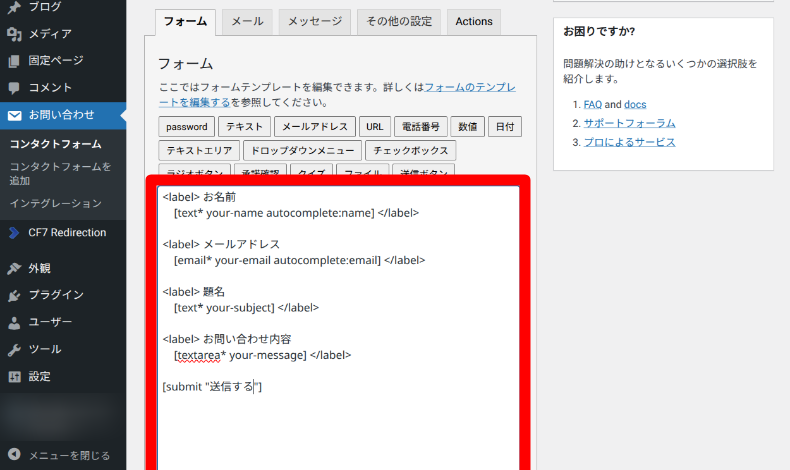This screenshot has height=470, width=790.
Task: Select コンタクトフォームを追加 submenu item
Action: [x=60, y=173]
